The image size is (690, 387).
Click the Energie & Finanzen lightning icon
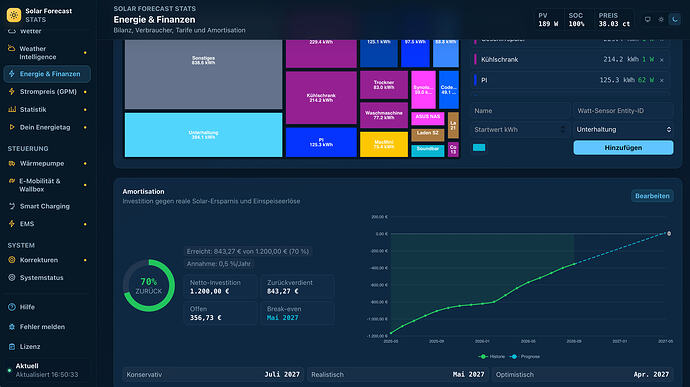point(12,74)
